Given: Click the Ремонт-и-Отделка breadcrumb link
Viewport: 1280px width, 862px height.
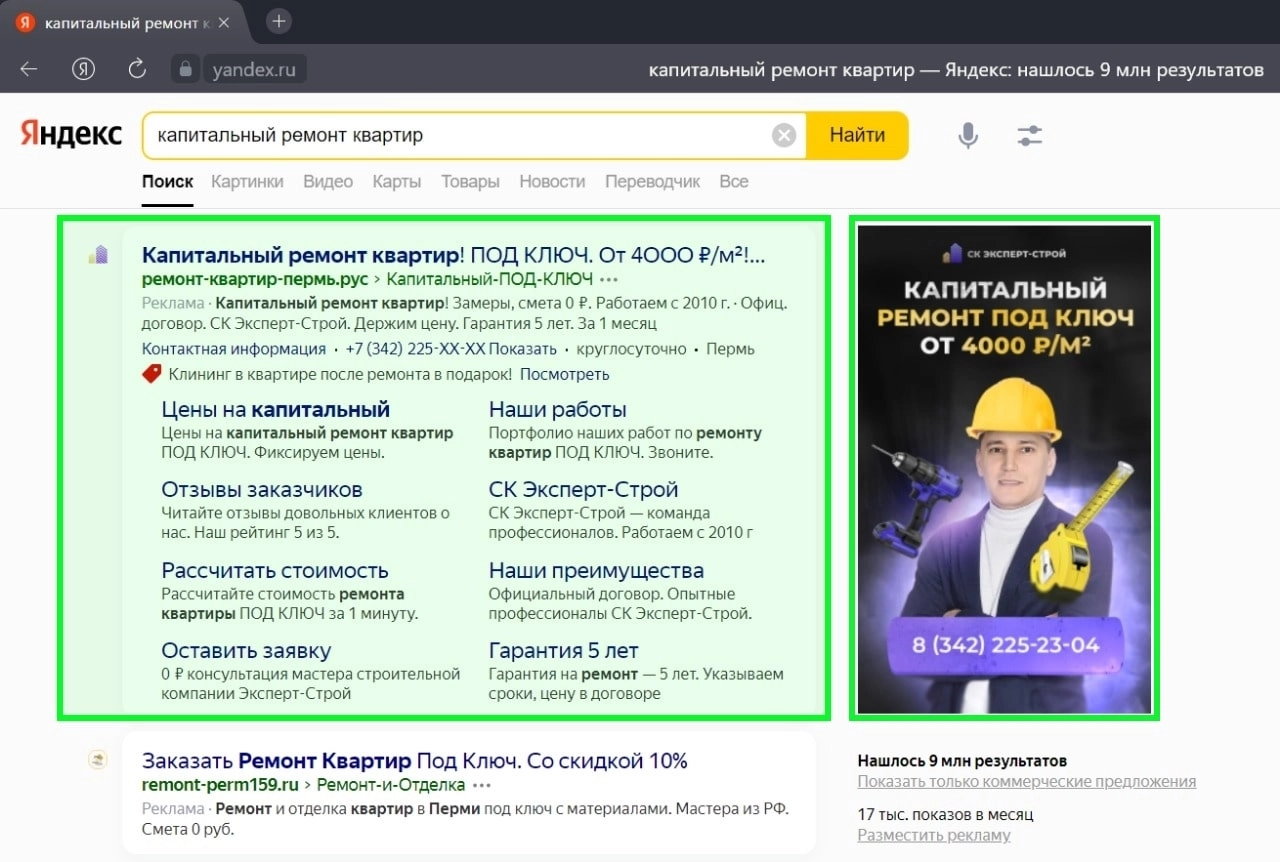Looking at the screenshot, I should pyautogui.click(x=392, y=785).
